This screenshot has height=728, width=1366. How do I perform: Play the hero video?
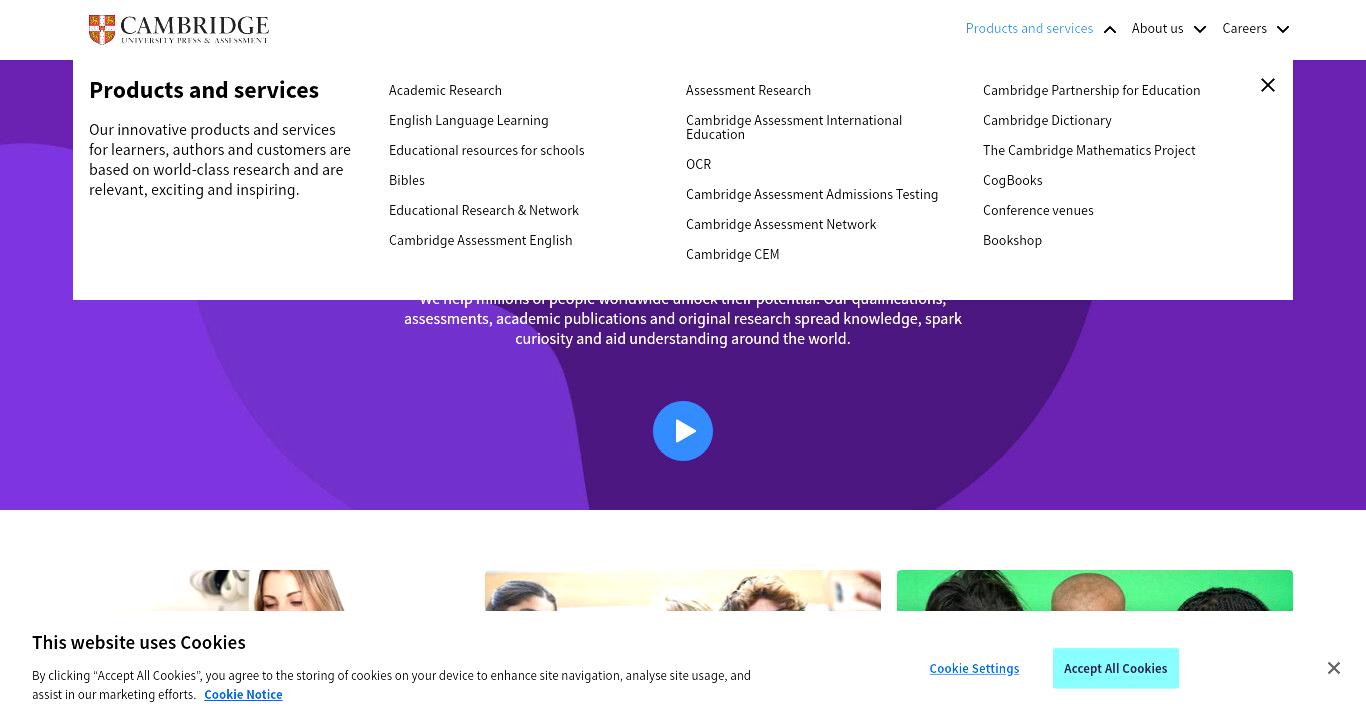[683, 431]
